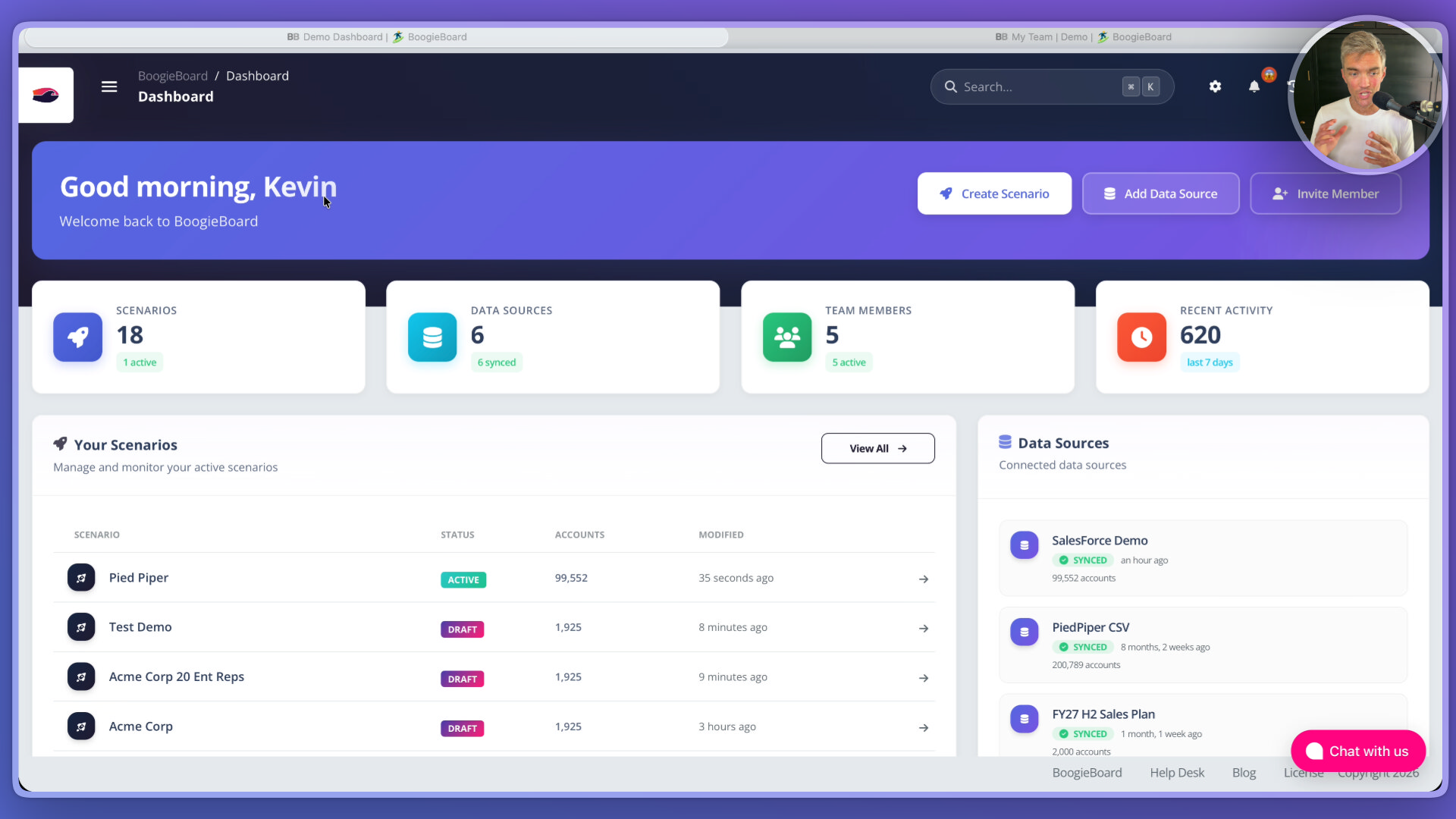Open the notifications bell
The width and height of the screenshot is (1456, 819).
pyautogui.click(x=1254, y=86)
